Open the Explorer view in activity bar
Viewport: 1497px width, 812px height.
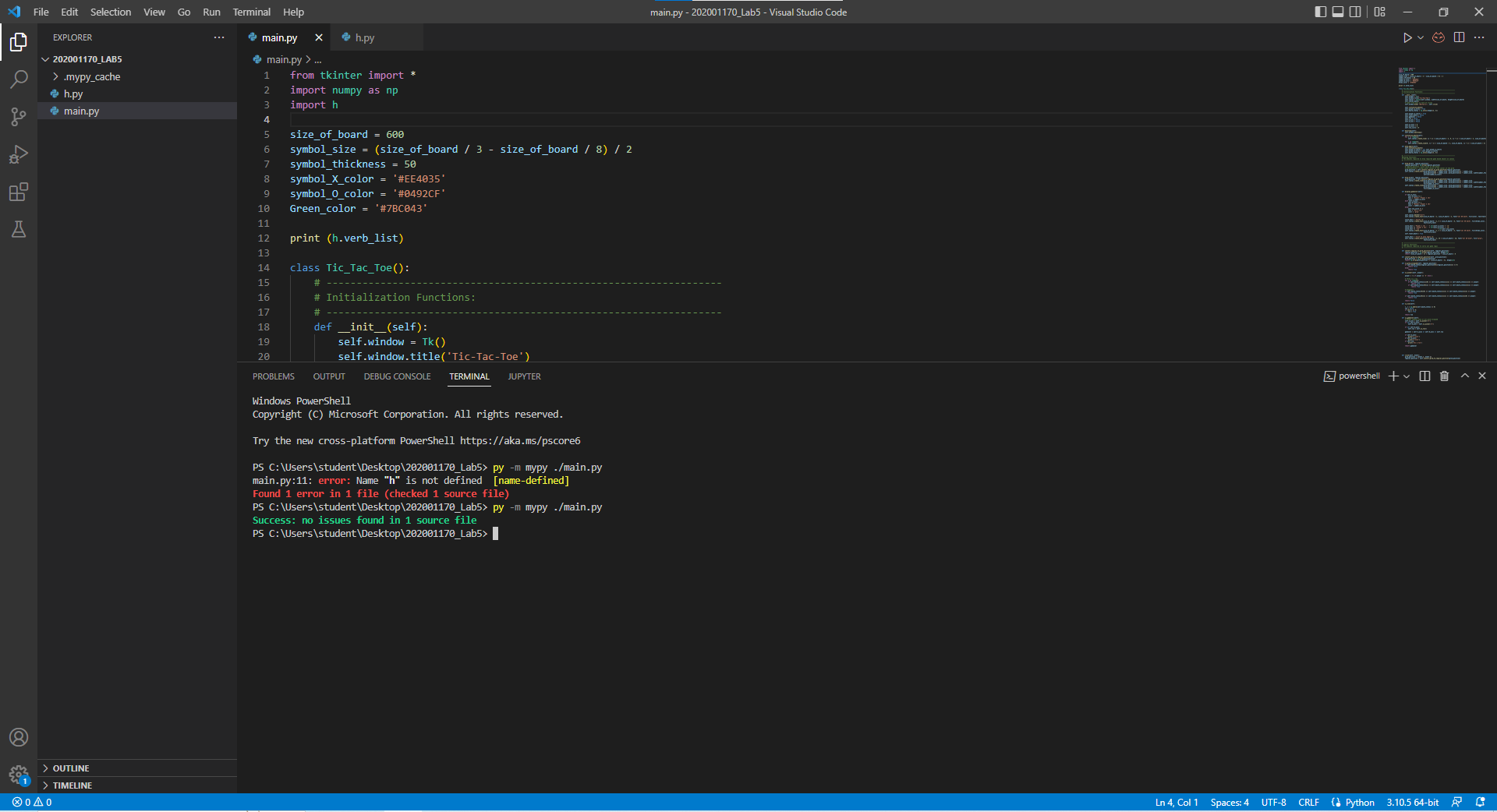pos(19,42)
